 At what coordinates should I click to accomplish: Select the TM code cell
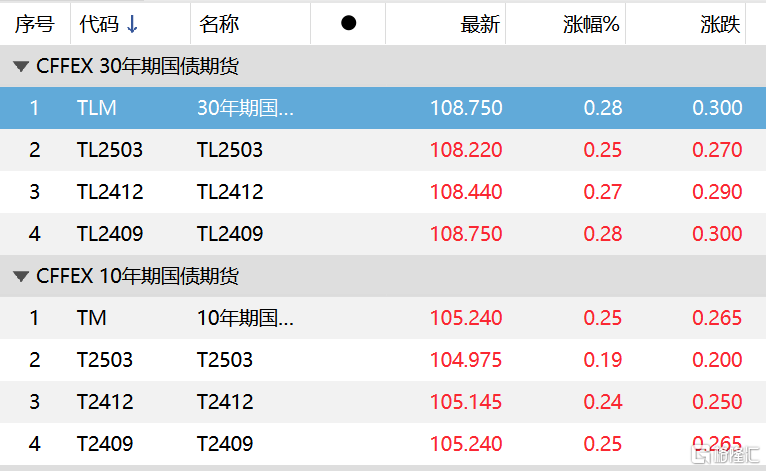coord(91,318)
